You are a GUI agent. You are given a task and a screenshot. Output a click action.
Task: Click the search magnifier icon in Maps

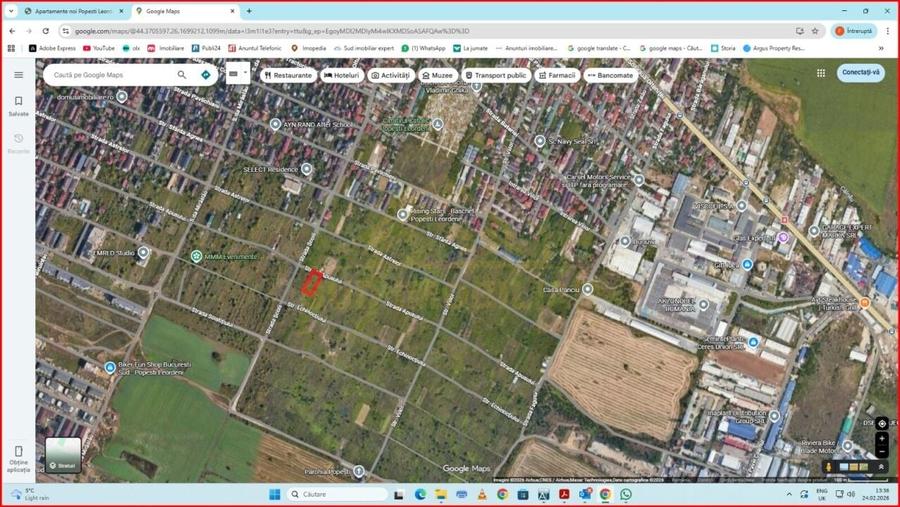click(182, 75)
